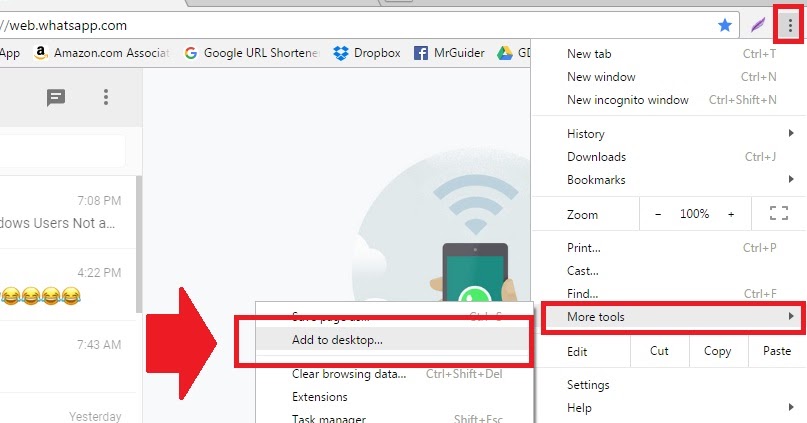Select Clear browsing data... option

coord(394,374)
